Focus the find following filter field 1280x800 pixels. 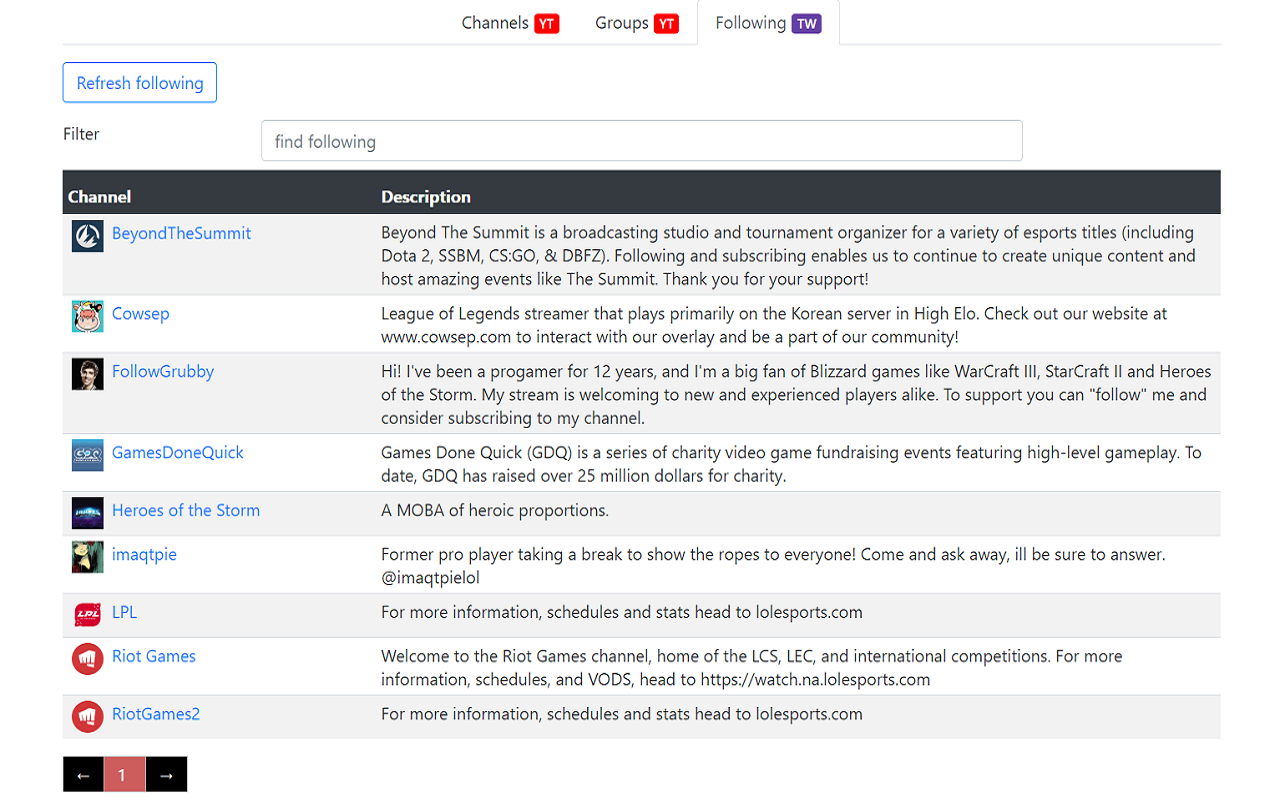[x=641, y=141]
